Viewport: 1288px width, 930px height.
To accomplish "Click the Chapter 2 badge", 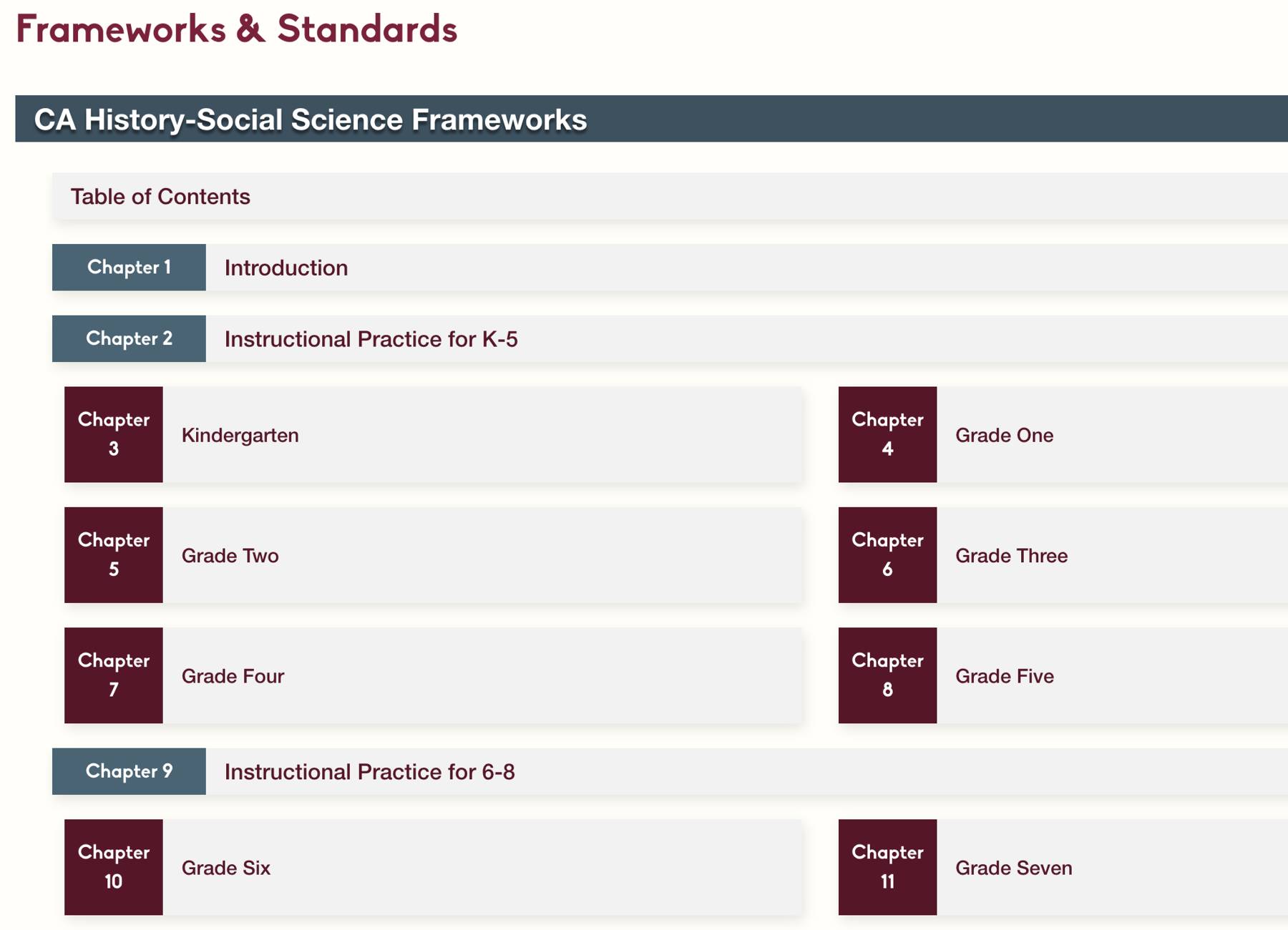I will (129, 338).
